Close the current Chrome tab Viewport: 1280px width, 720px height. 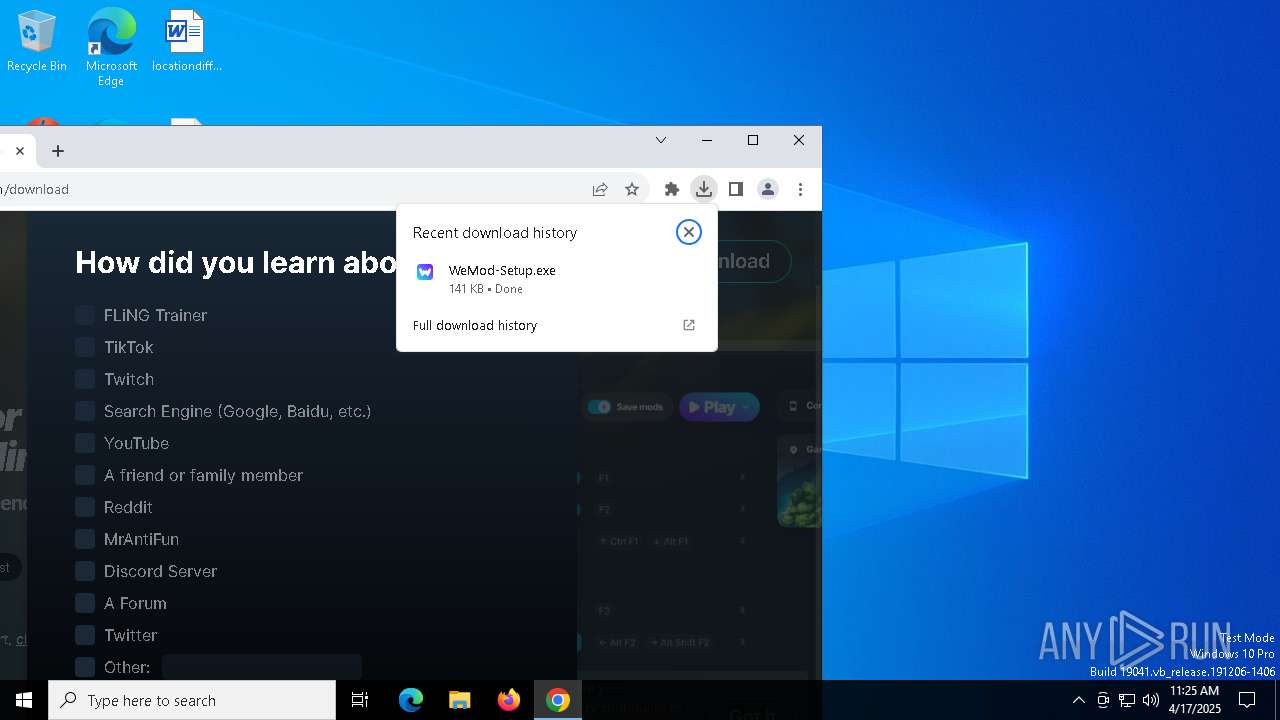[x=19, y=151]
